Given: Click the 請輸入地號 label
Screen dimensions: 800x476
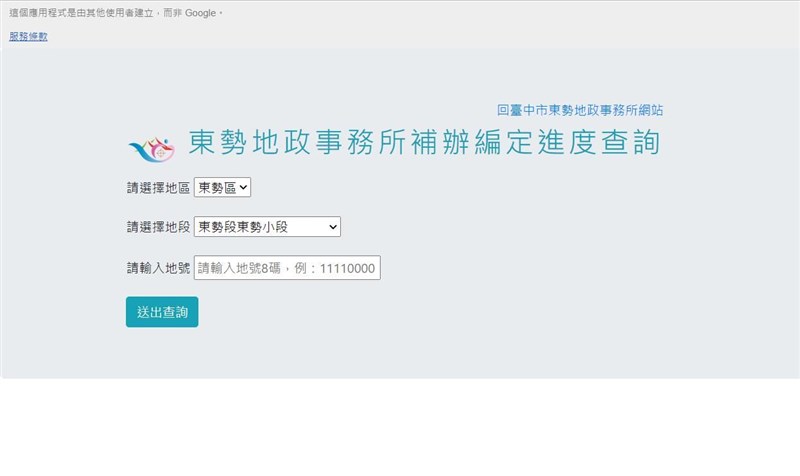Looking at the screenshot, I should coord(158,268).
